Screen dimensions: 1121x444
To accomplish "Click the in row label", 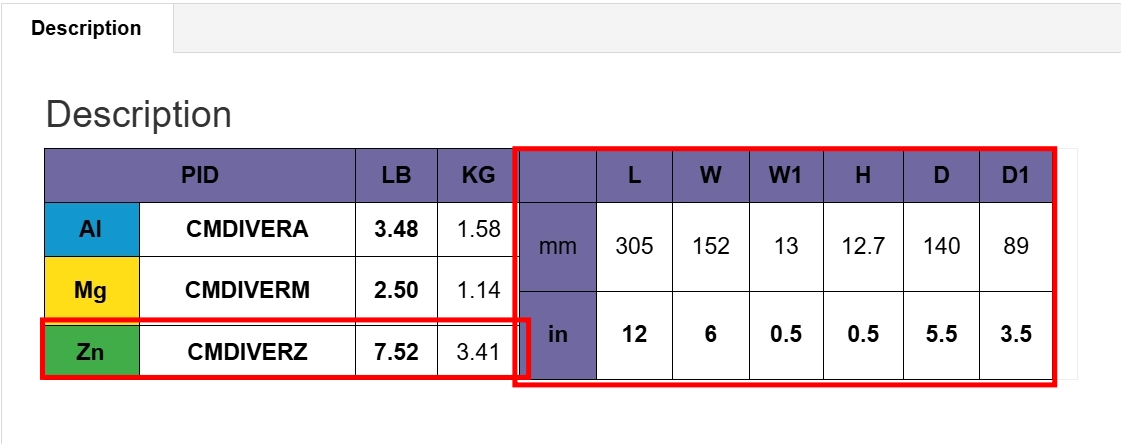I will pyautogui.click(x=558, y=335).
